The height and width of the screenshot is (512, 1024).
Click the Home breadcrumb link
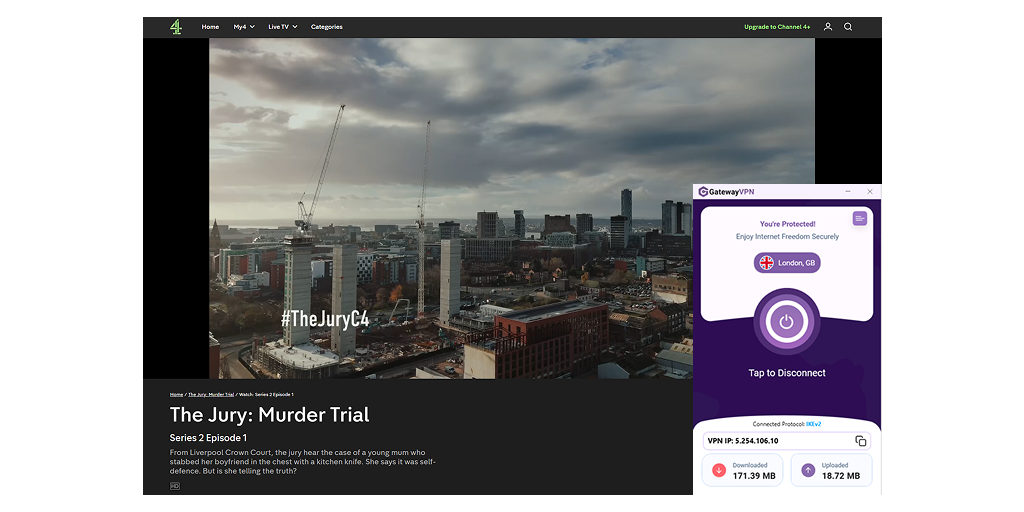176,394
